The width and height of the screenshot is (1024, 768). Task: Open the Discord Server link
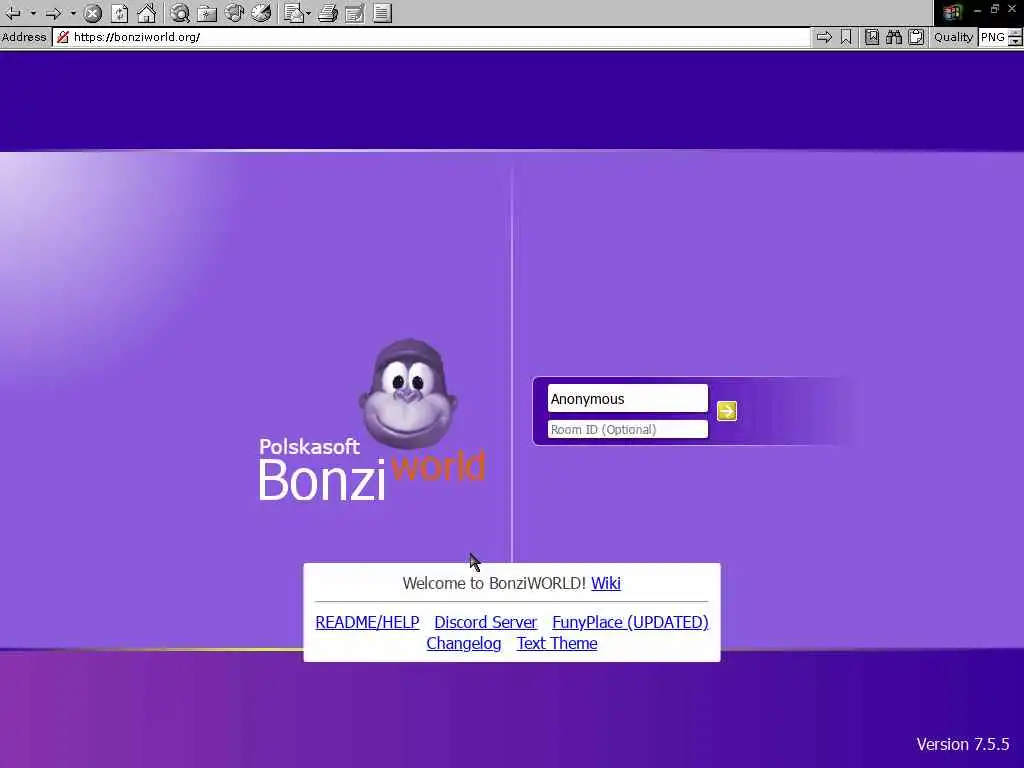pyautogui.click(x=486, y=622)
